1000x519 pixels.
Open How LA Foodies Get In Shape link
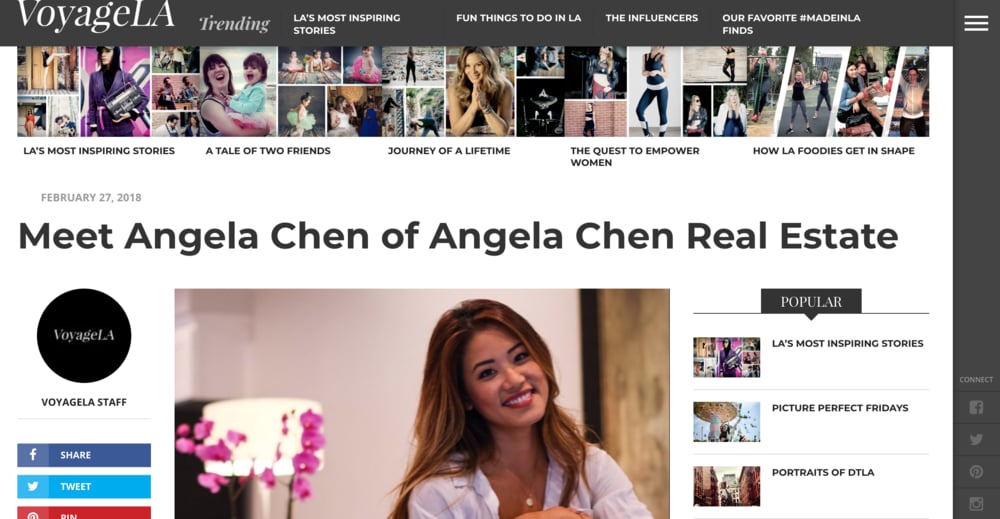point(834,151)
